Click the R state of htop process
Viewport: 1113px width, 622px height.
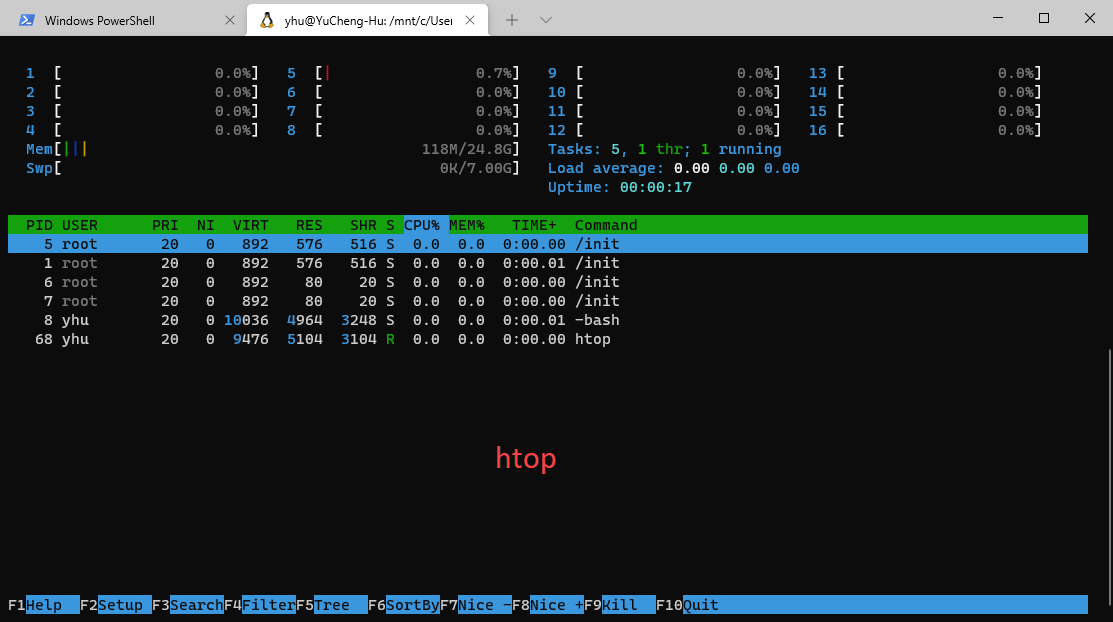click(x=390, y=339)
